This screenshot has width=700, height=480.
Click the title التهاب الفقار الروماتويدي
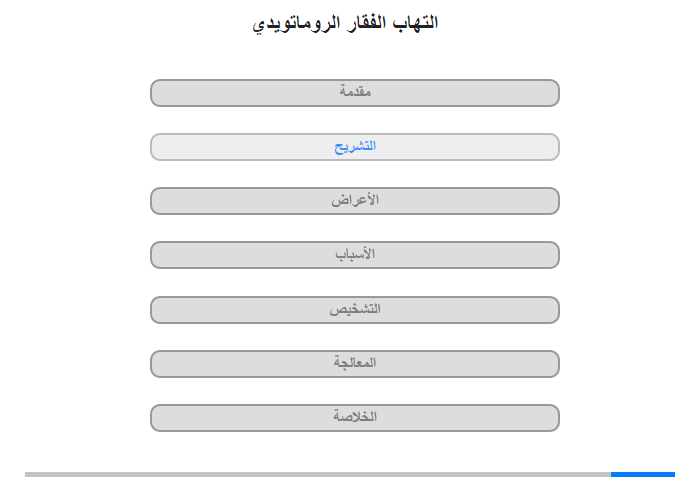click(346, 22)
